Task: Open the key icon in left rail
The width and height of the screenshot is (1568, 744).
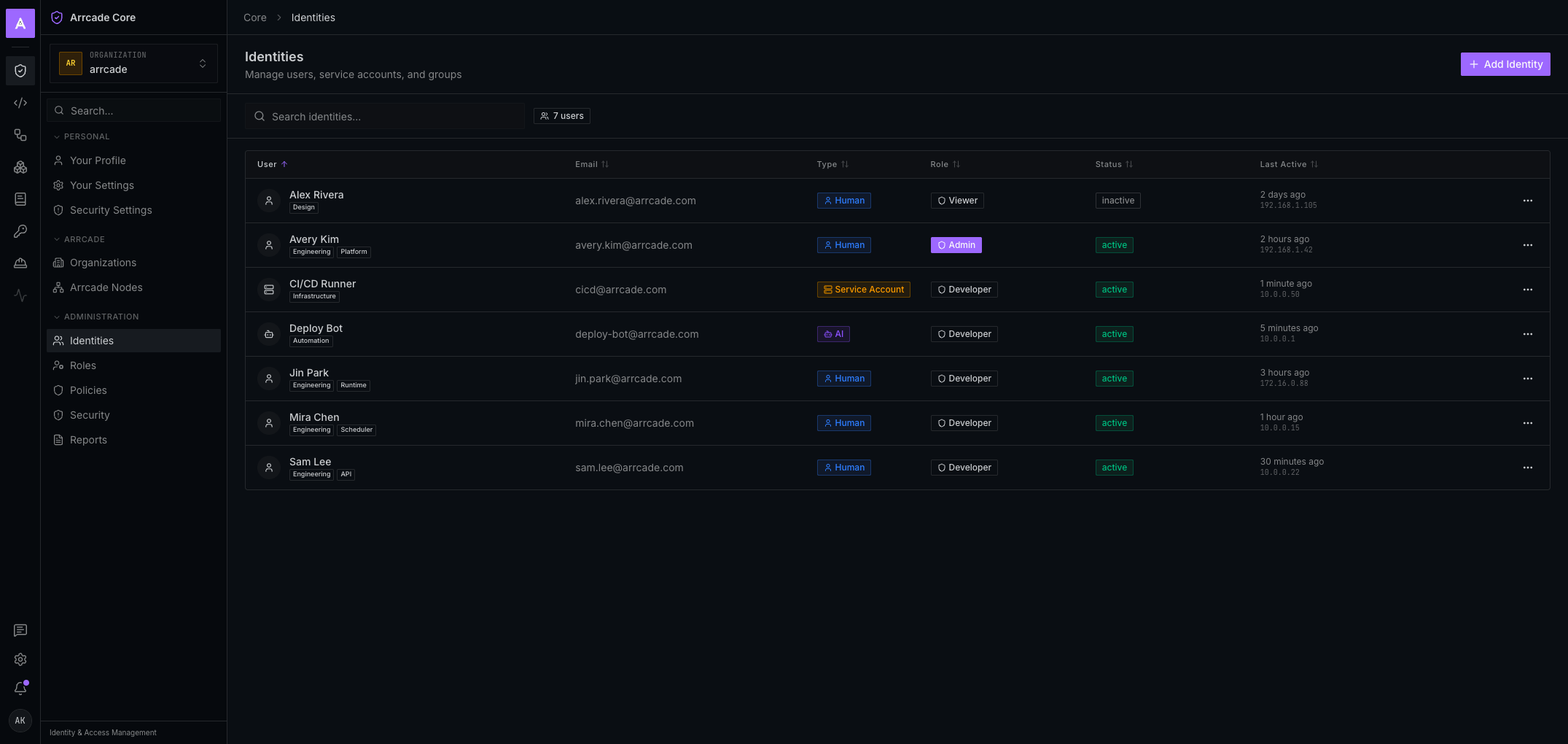Action: [20, 231]
